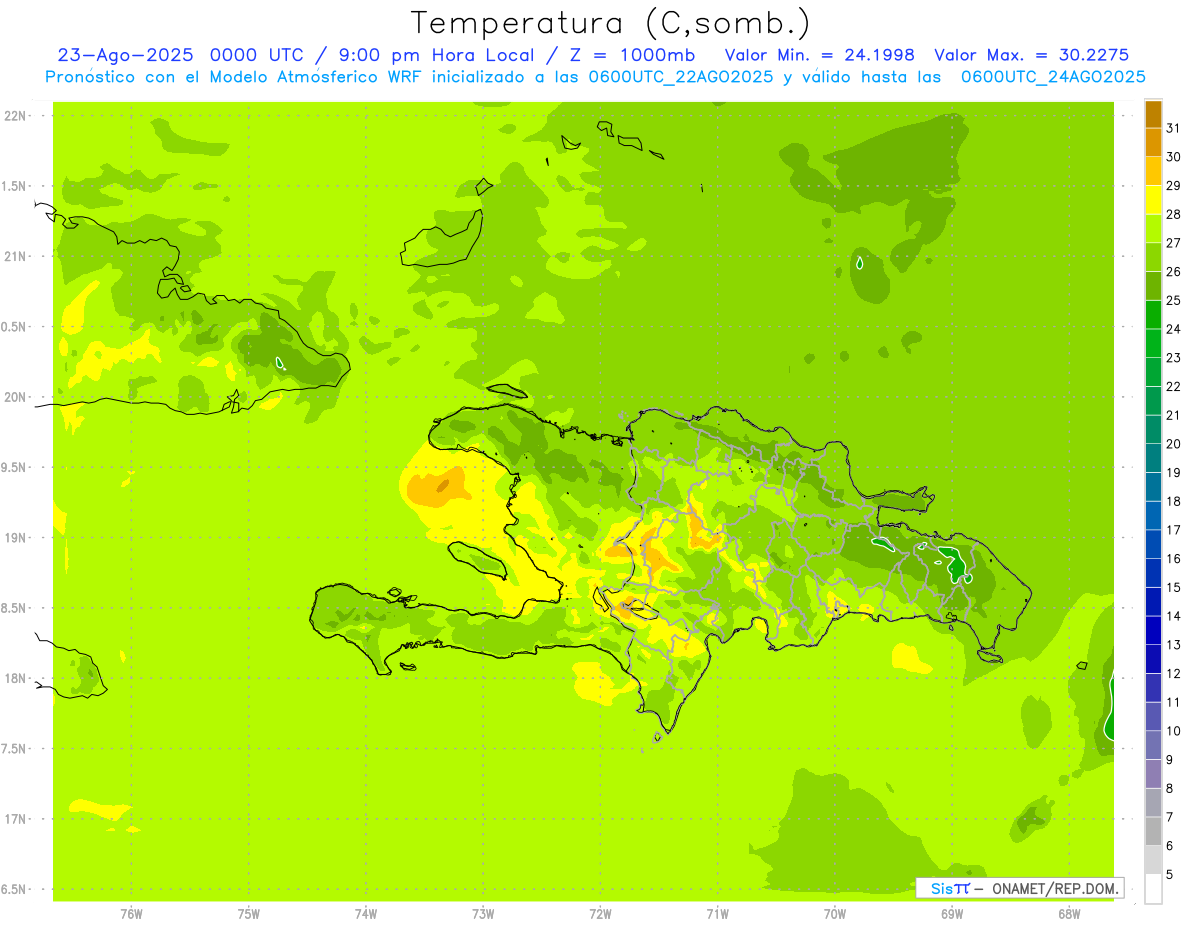The width and height of the screenshot is (1200, 927).
Task: Click the purple legend swatch between 9 and 10
Action: (x=1153, y=745)
